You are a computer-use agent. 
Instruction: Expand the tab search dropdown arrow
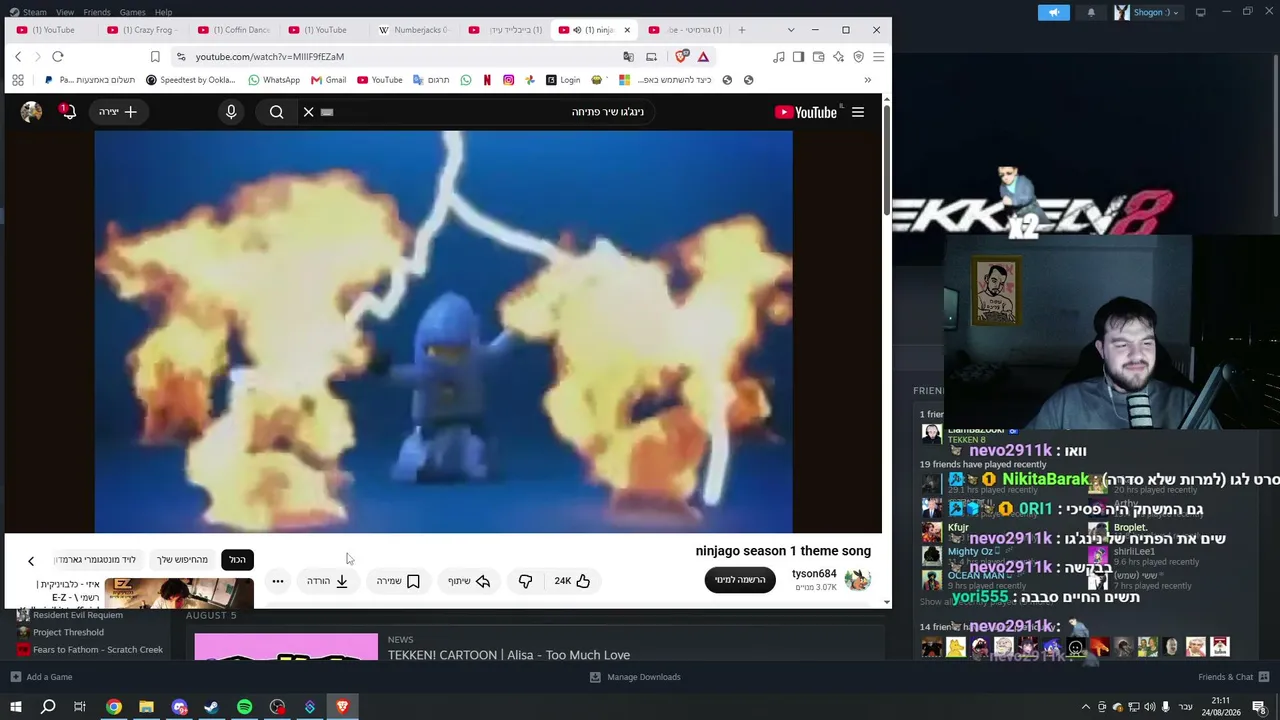(x=791, y=30)
